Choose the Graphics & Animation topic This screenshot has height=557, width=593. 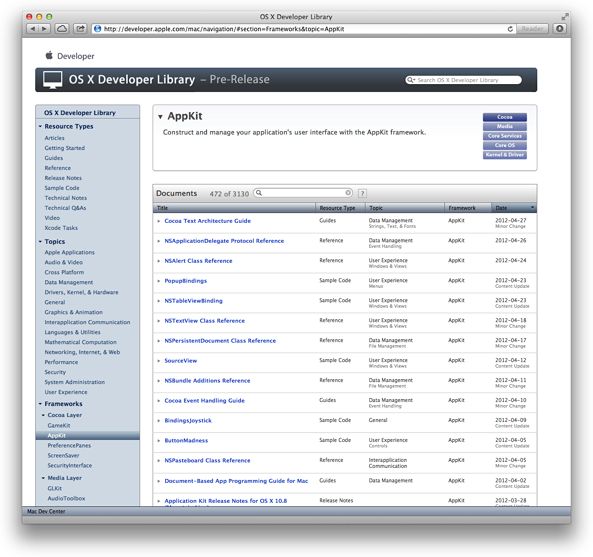tap(73, 312)
